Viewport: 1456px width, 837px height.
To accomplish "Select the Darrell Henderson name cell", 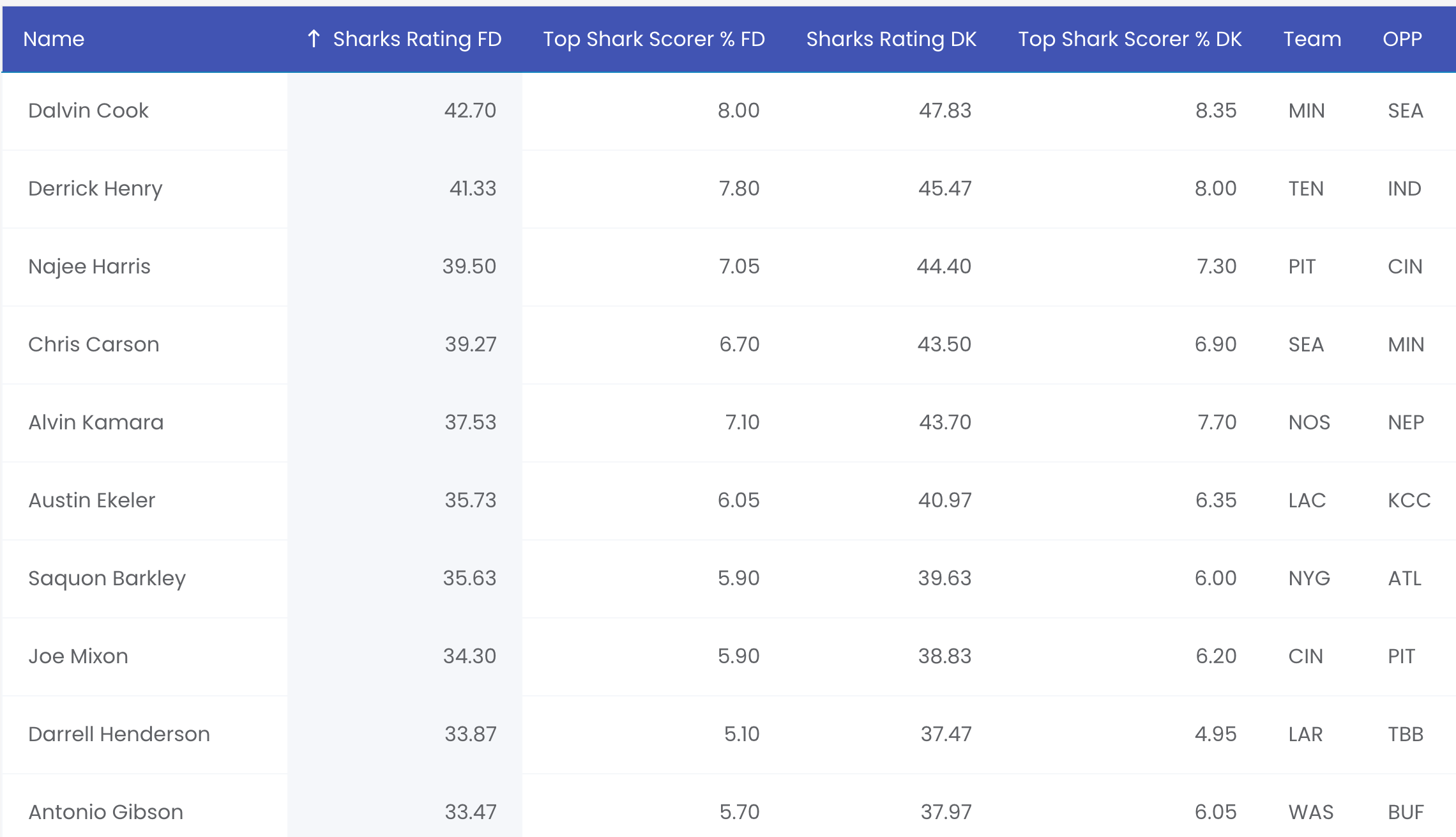I will pos(119,734).
